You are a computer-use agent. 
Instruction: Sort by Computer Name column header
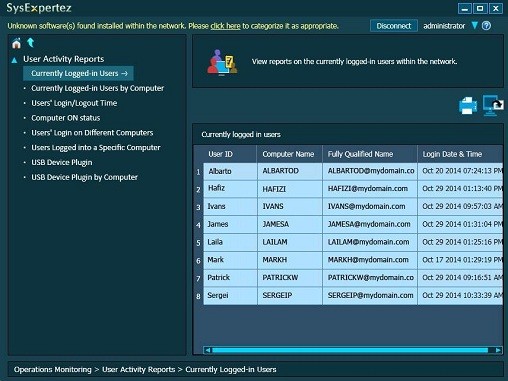point(289,154)
